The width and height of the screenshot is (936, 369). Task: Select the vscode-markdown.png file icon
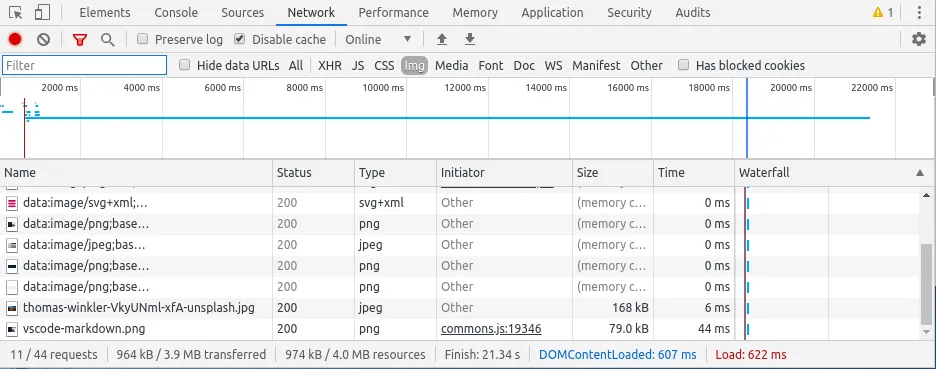12,329
